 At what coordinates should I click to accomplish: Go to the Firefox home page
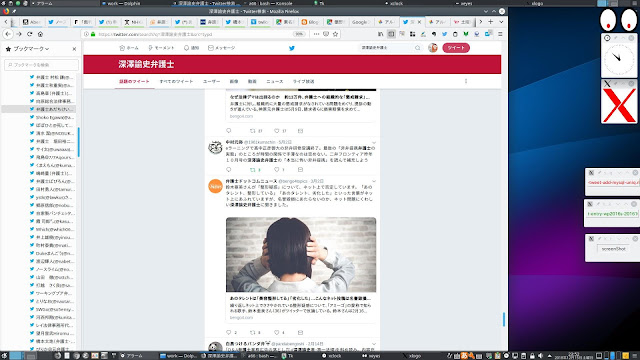pos(40,34)
